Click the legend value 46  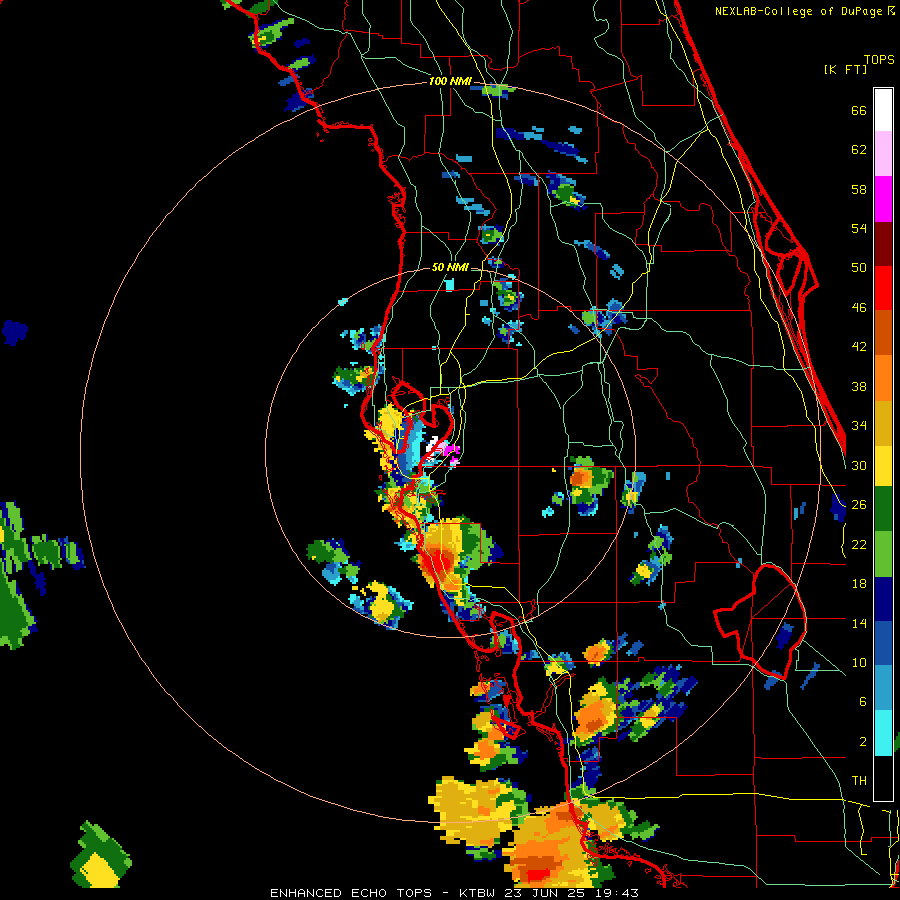pos(859,308)
